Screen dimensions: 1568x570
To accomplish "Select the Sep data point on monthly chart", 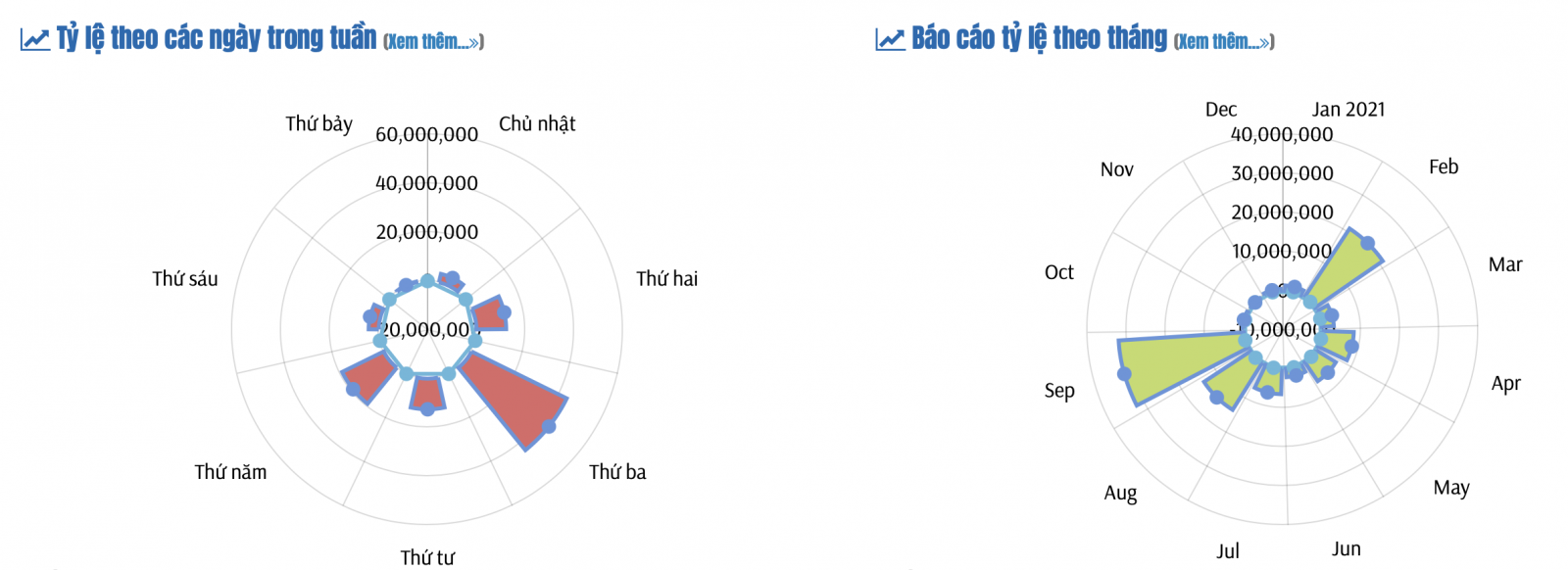I will 1124,374.
